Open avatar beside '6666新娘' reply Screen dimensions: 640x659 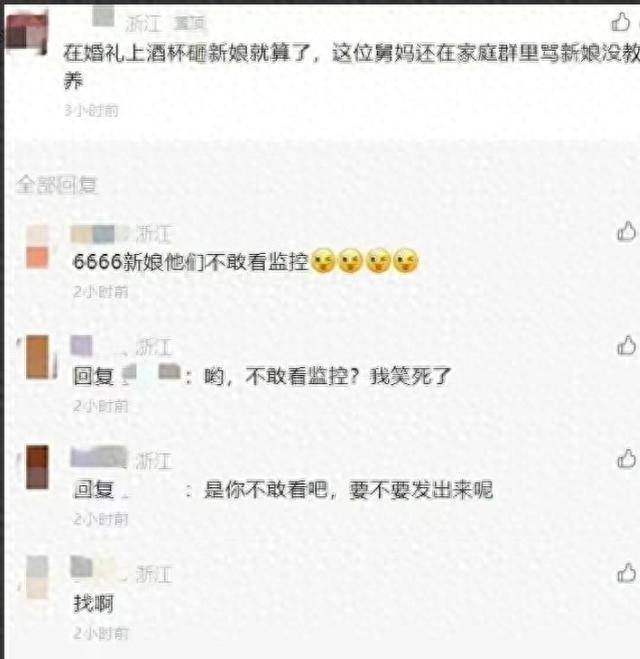coord(37,246)
